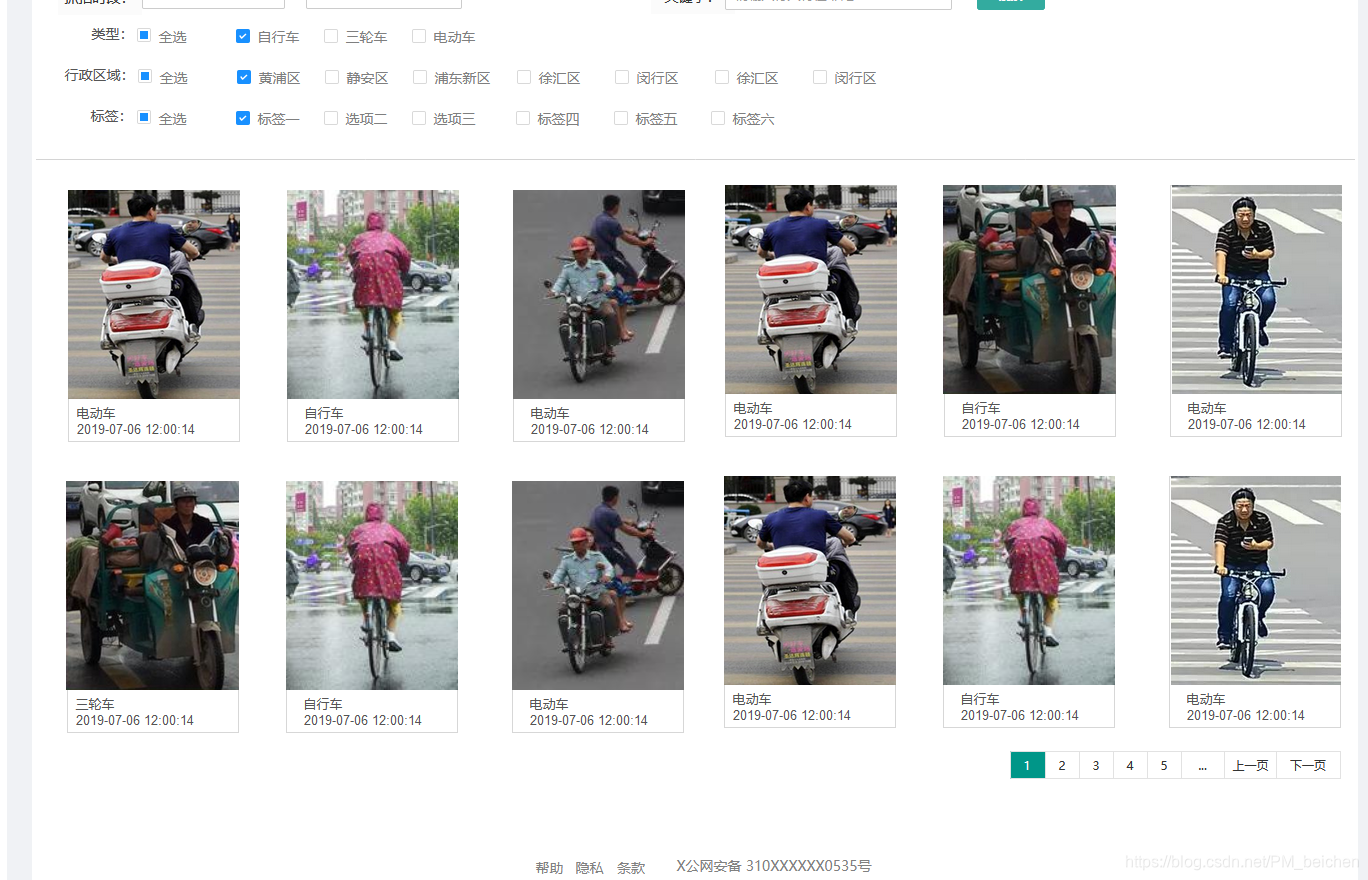The height and width of the screenshot is (880, 1368).
Task: Go to page 1 in pagination
Action: [x=1028, y=765]
